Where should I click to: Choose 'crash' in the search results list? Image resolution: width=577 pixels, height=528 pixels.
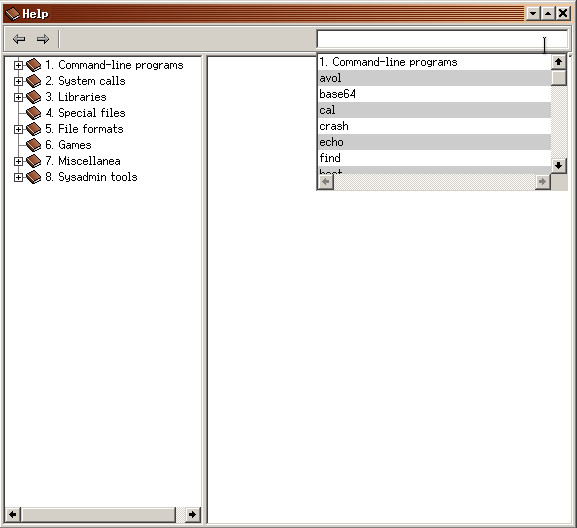coord(434,126)
